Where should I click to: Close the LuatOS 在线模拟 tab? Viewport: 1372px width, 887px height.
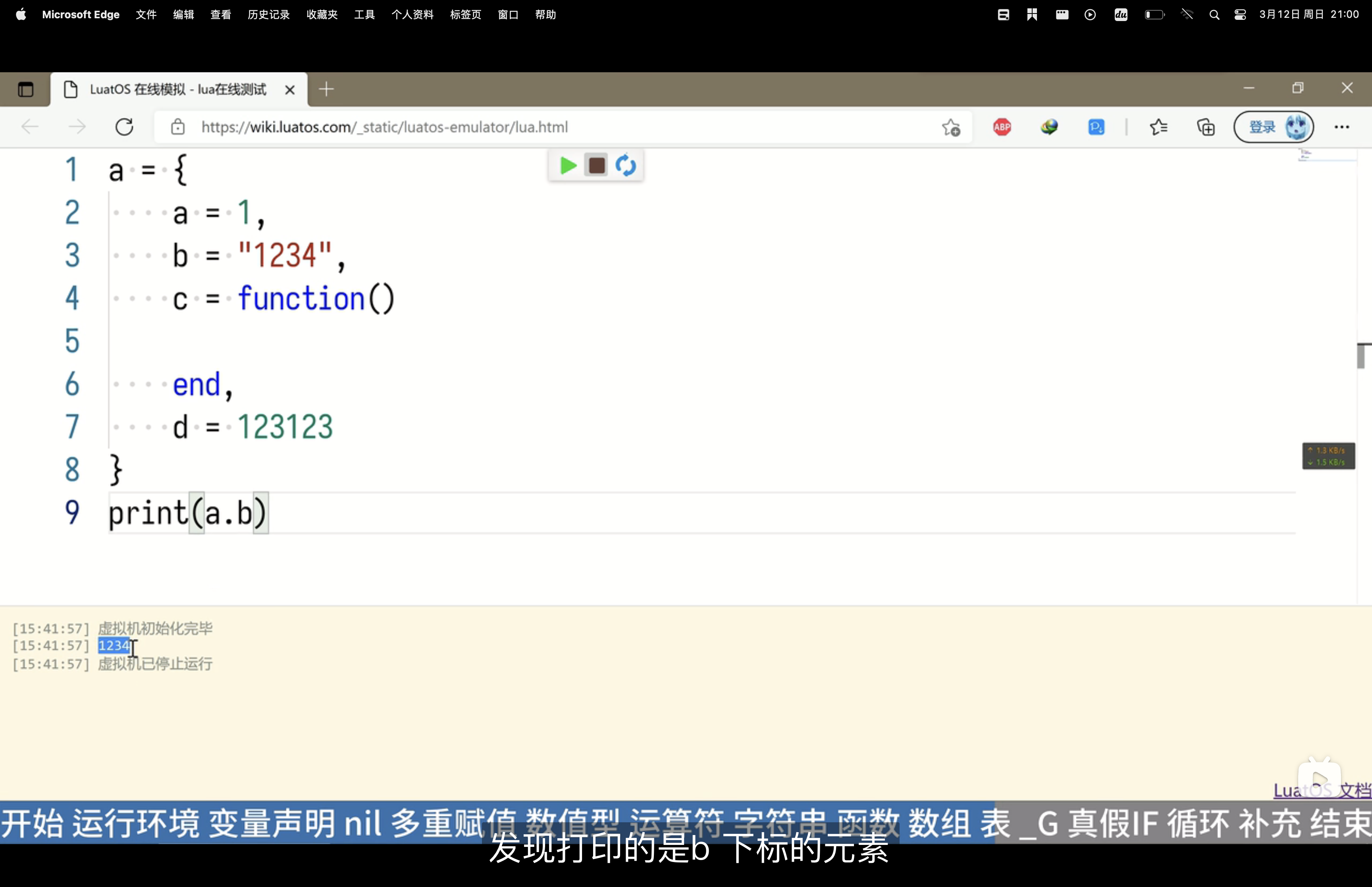(x=290, y=90)
